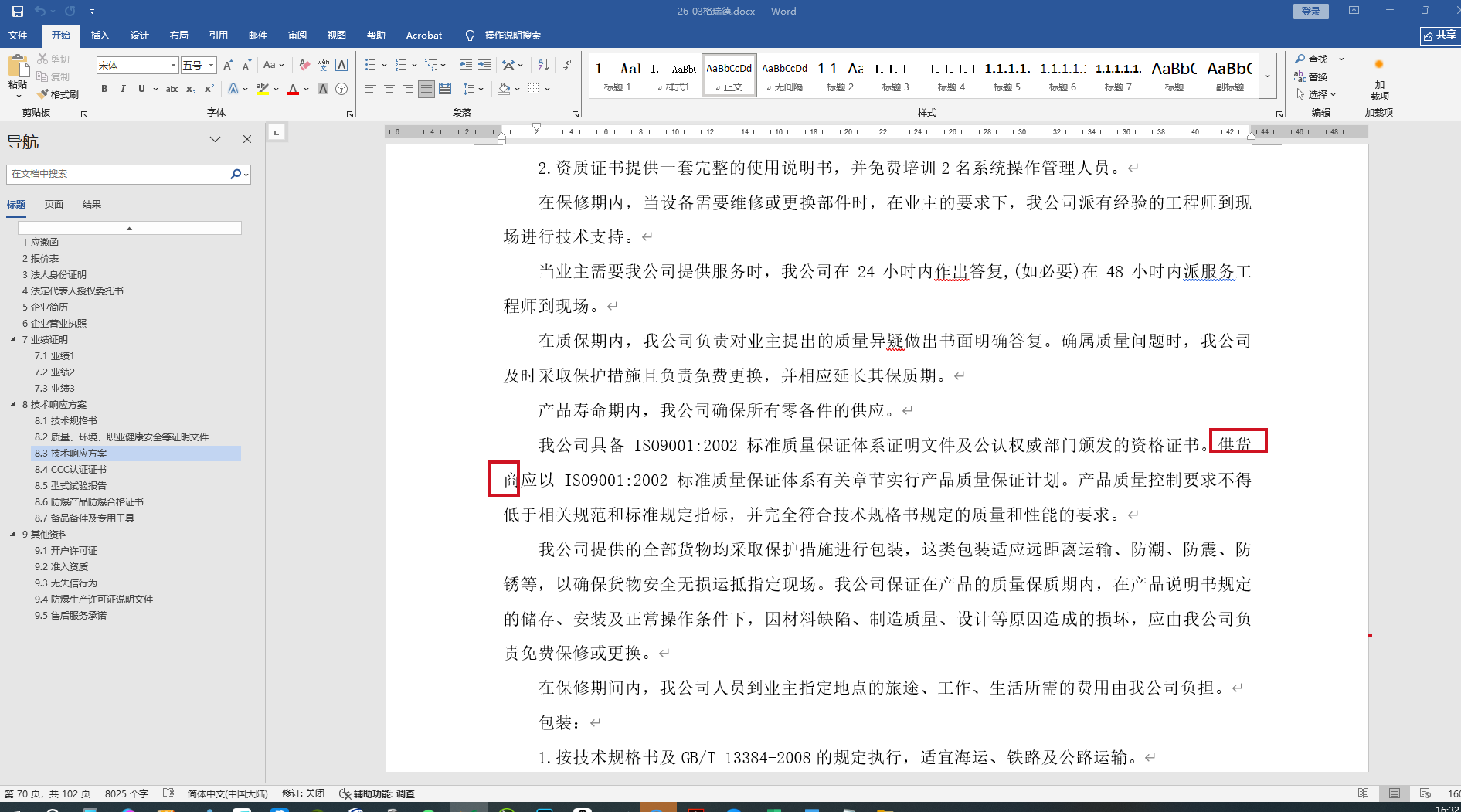Open the font name dropdown (宋体)

click(173, 66)
